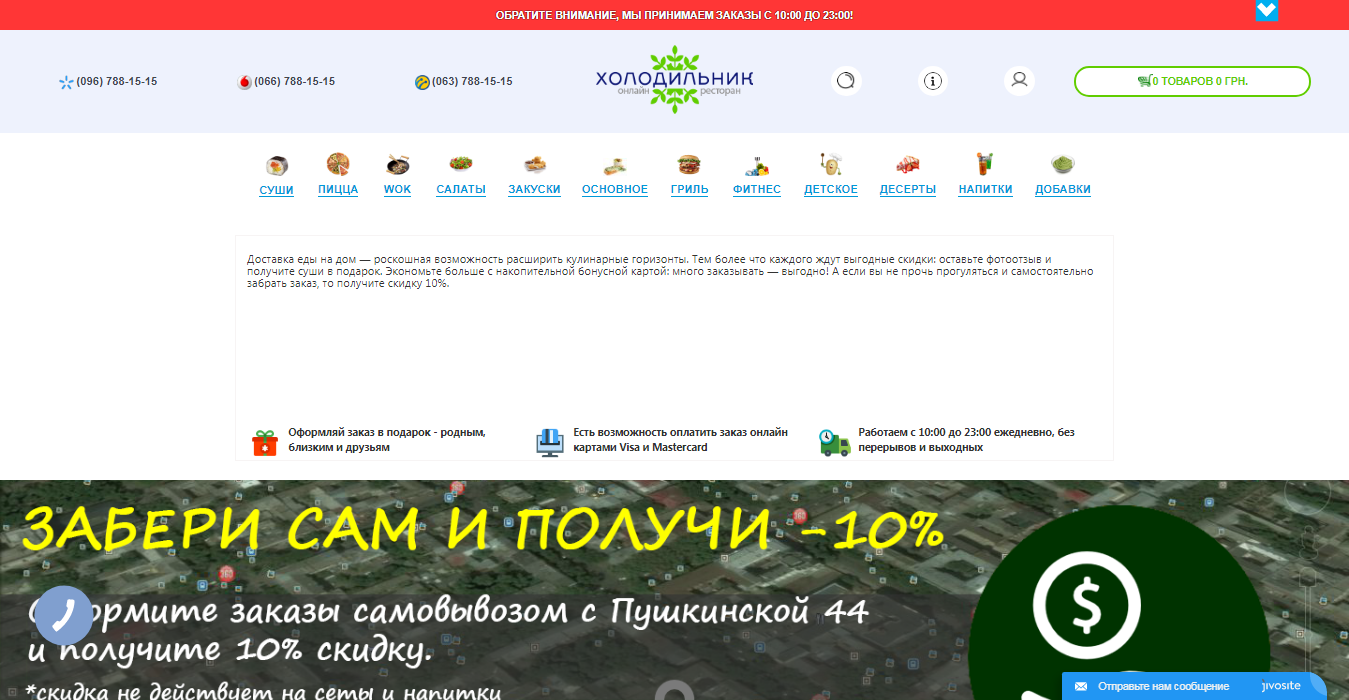The width and height of the screenshot is (1349, 700).
Task: Open the cart button showing 0 товаров
Action: click(x=1192, y=81)
